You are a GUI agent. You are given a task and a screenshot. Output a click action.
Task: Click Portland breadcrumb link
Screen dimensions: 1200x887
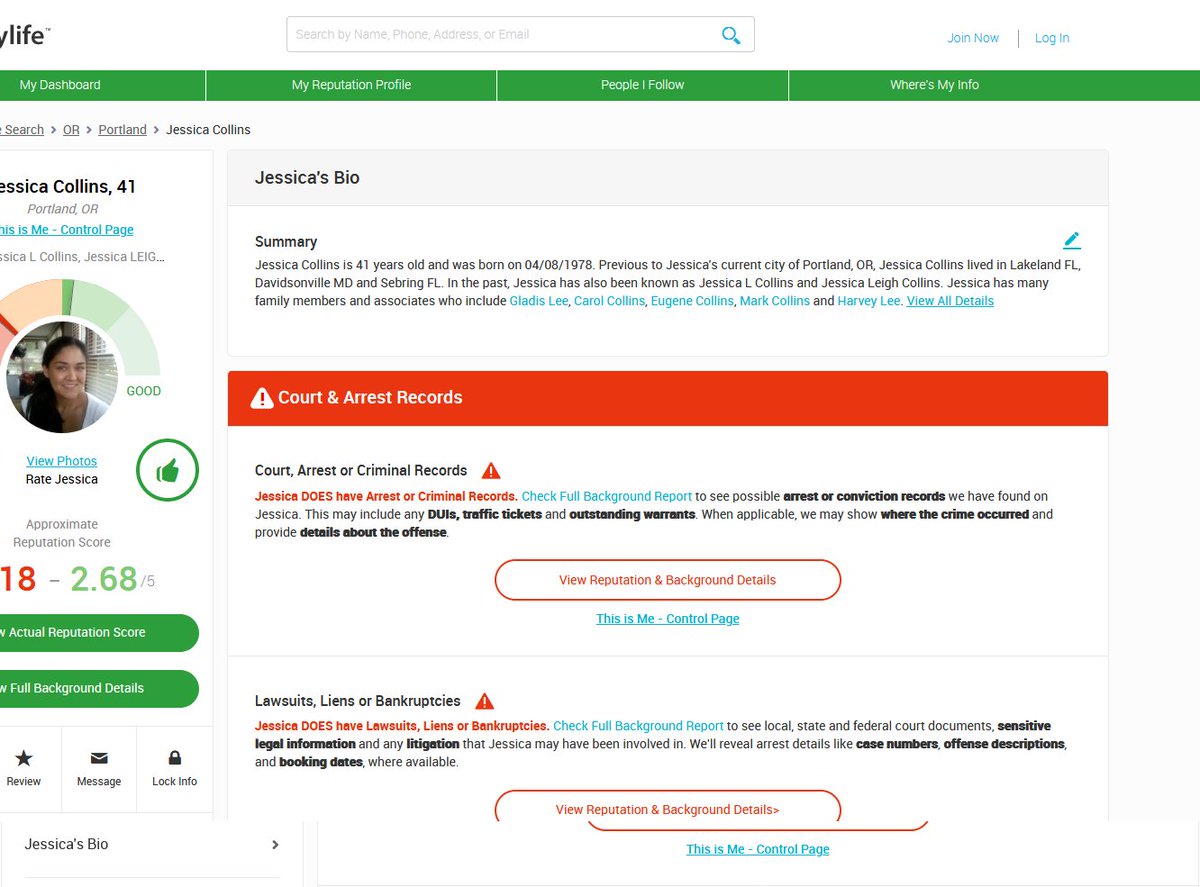122,130
